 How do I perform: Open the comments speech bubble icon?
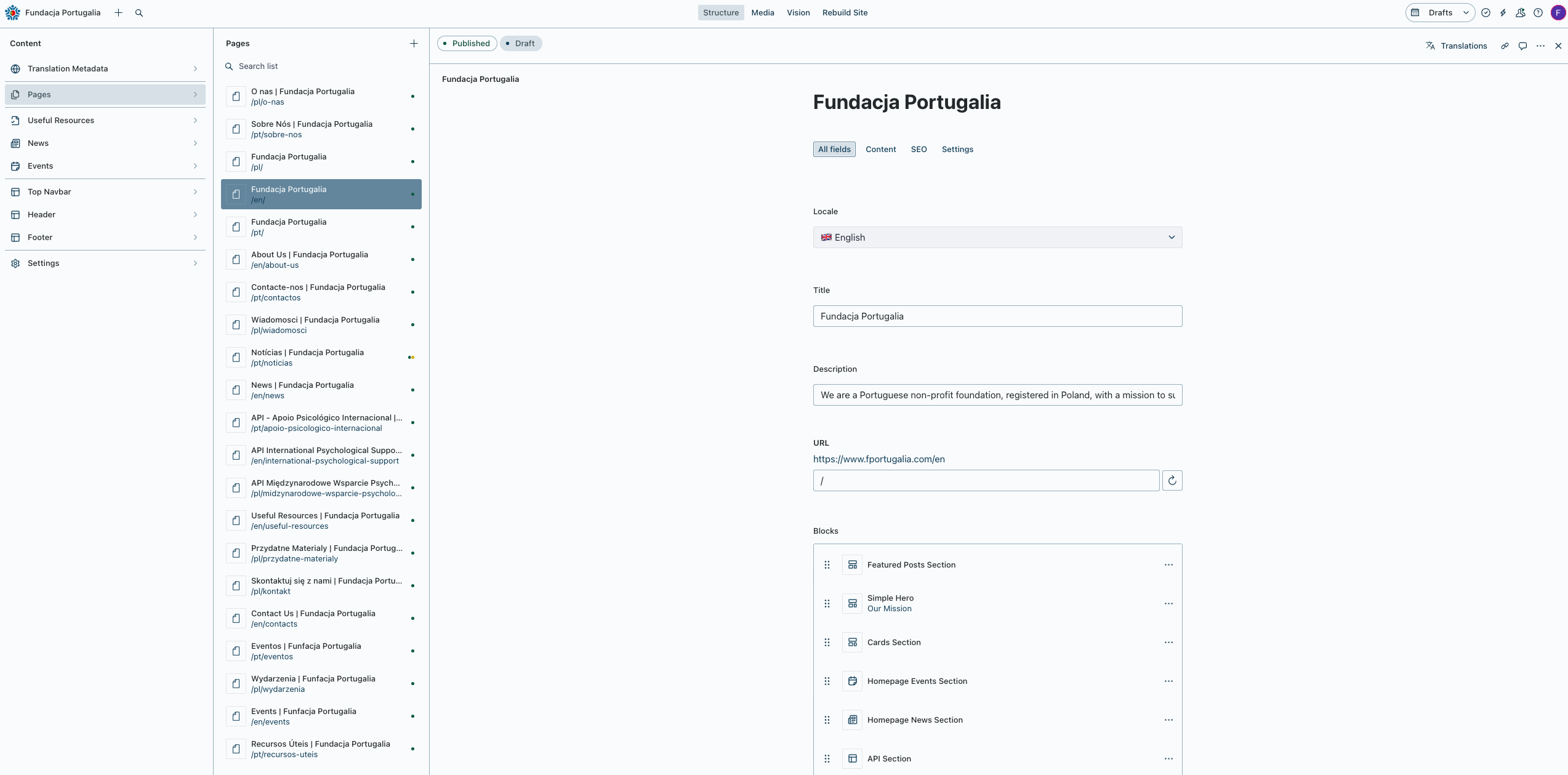1522,46
